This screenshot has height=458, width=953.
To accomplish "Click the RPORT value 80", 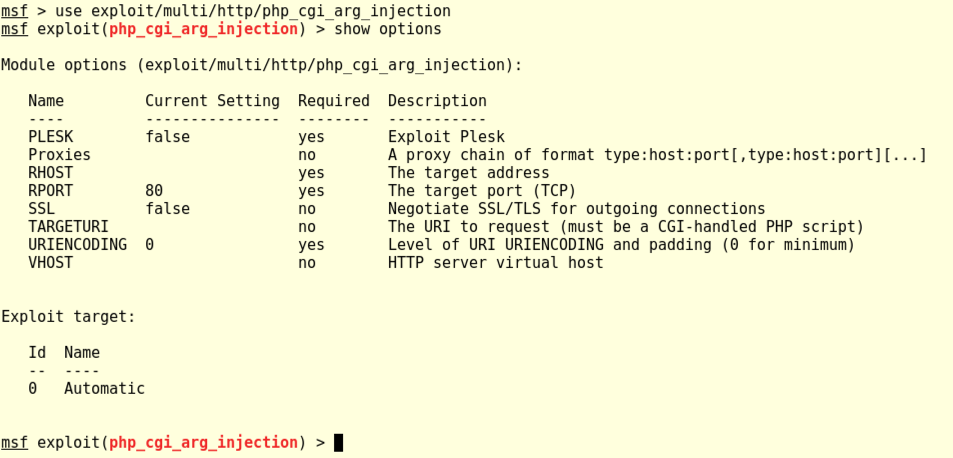I will (154, 191).
